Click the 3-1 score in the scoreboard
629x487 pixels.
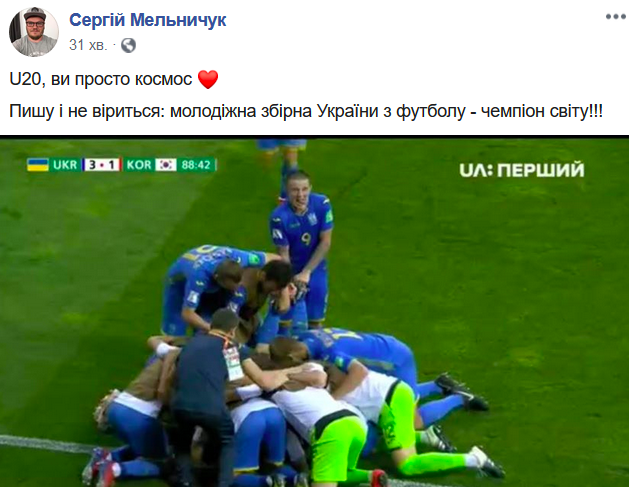click(102, 165)
